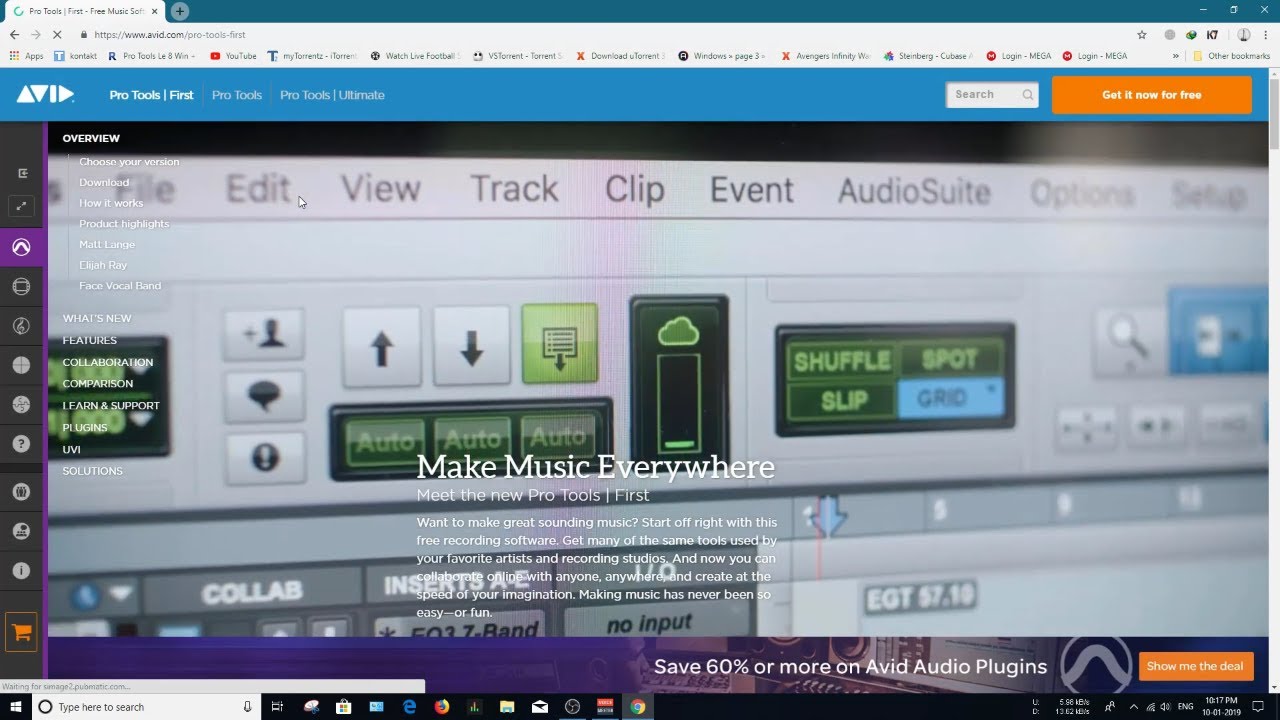Select the film reel video sidebar icon
Screen dimensions: 1280x720
[22, 287]
